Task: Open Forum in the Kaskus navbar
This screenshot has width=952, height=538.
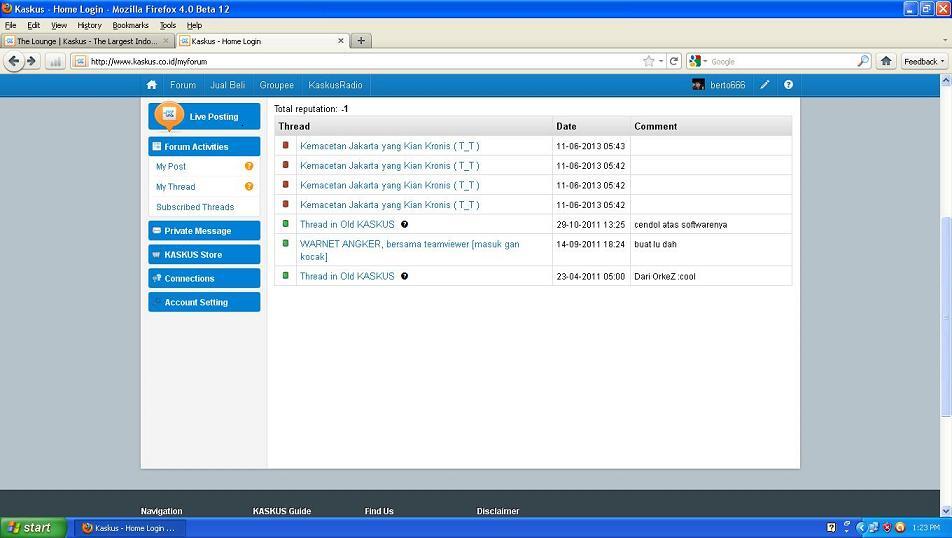Action: pyautogui.click(x=183, y=85)
